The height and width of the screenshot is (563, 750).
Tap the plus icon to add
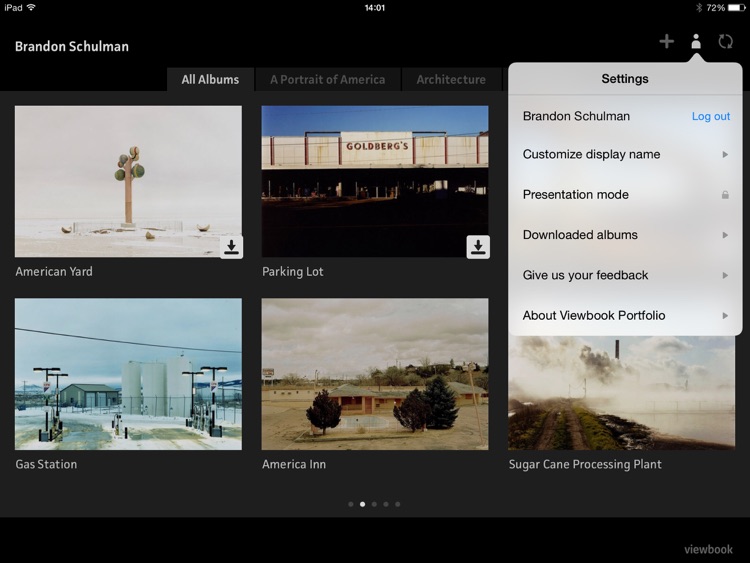pyautogui.click(x=666, y=42)
